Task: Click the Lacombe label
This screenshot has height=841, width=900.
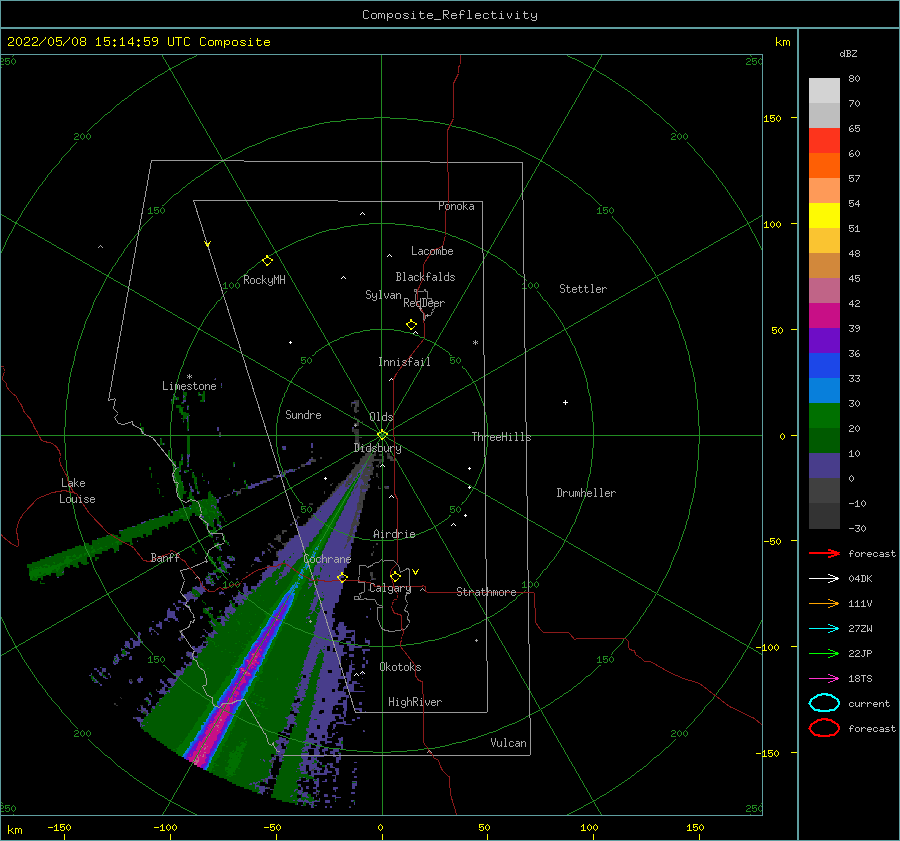Action: coord(432,251)
